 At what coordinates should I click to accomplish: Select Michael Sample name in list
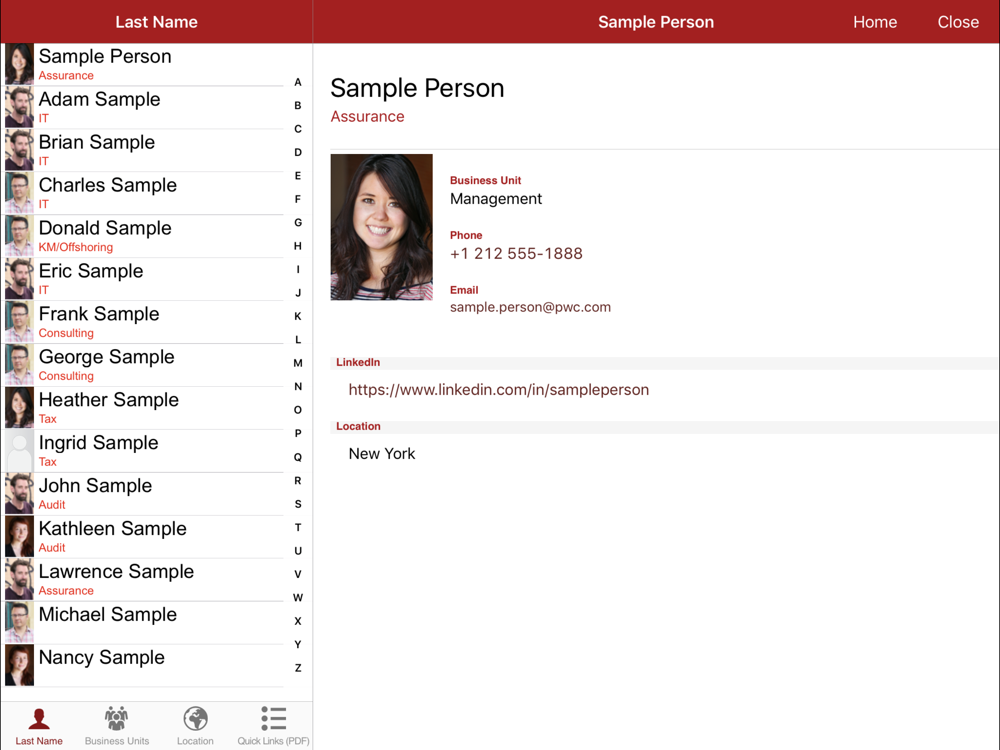108,615
